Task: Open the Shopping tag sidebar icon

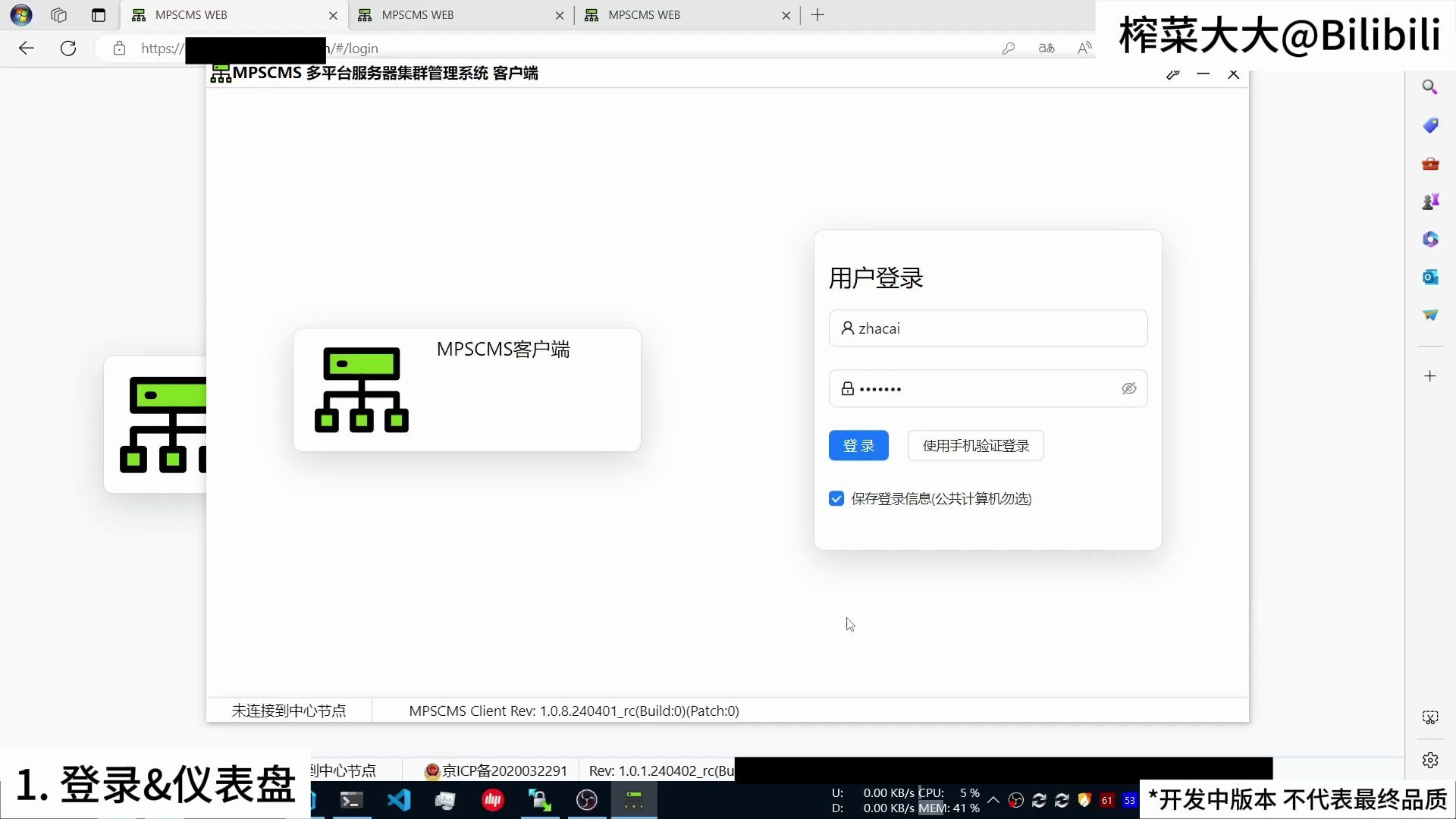Action: click(x=1430, y=125)
